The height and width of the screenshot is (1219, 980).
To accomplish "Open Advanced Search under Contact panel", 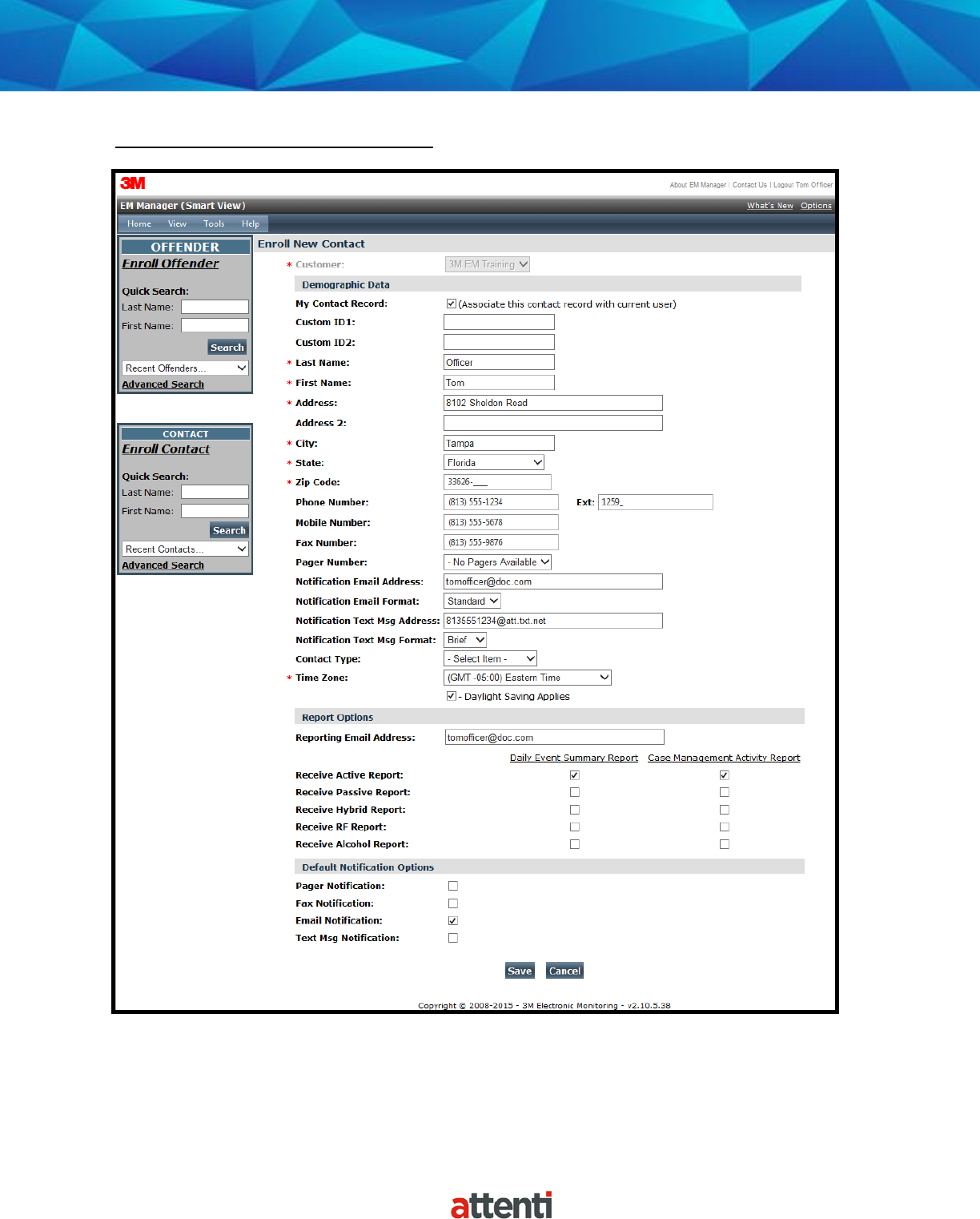I will pyautogui.click(x=163, y=565).
